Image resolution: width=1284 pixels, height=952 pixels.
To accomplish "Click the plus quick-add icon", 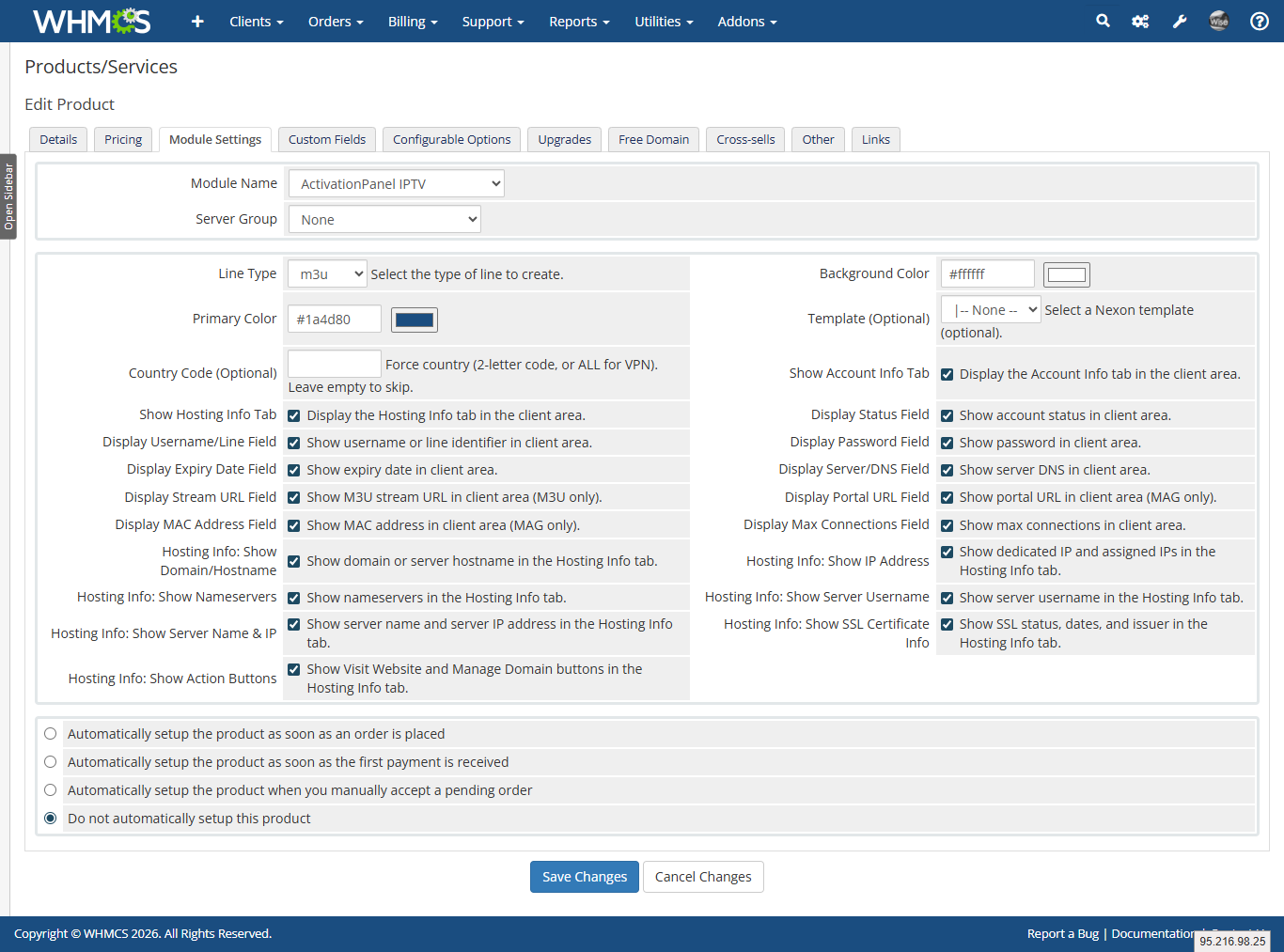I will click(197, 22).
